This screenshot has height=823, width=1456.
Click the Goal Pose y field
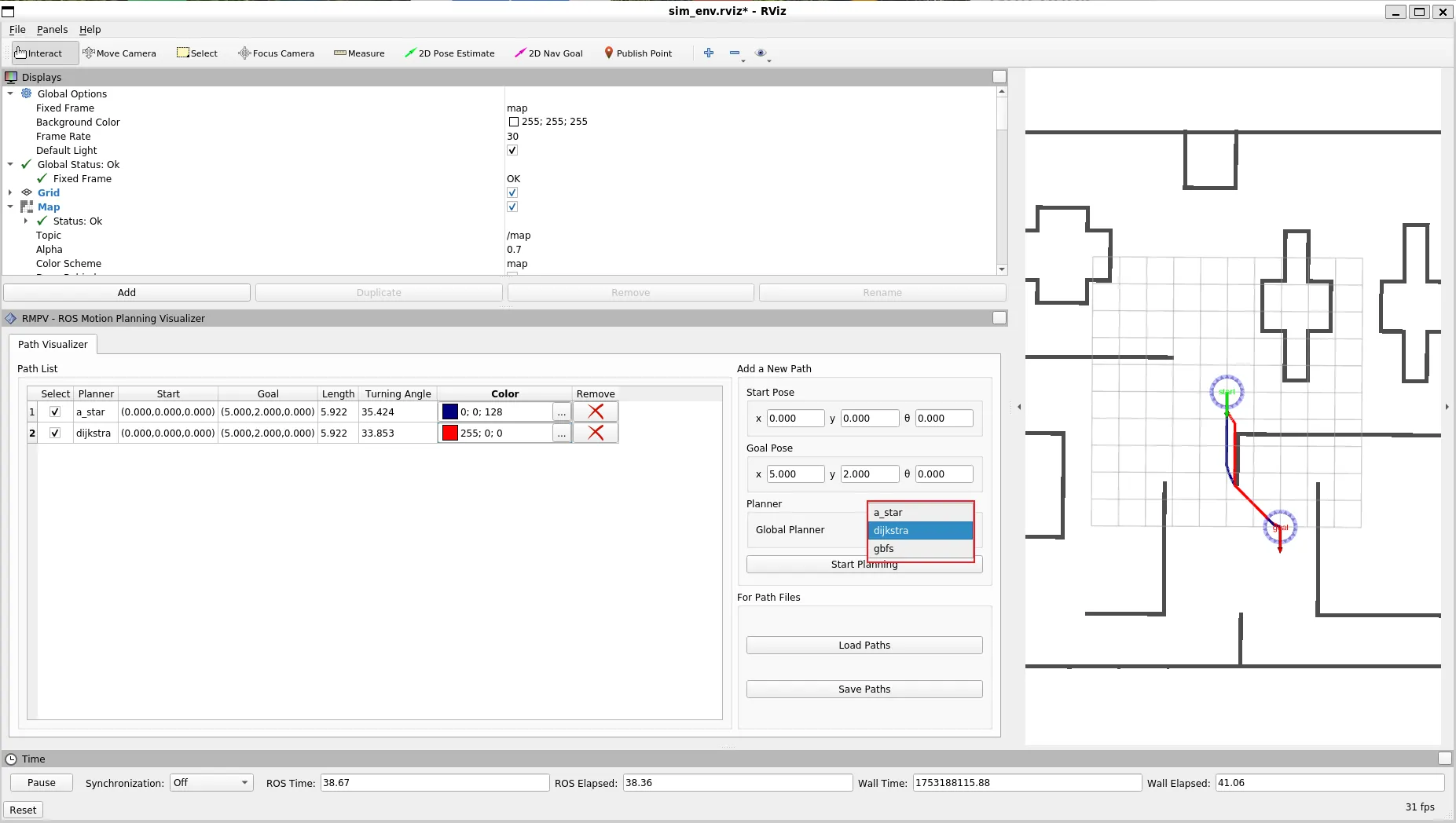[x=869, y=474]
